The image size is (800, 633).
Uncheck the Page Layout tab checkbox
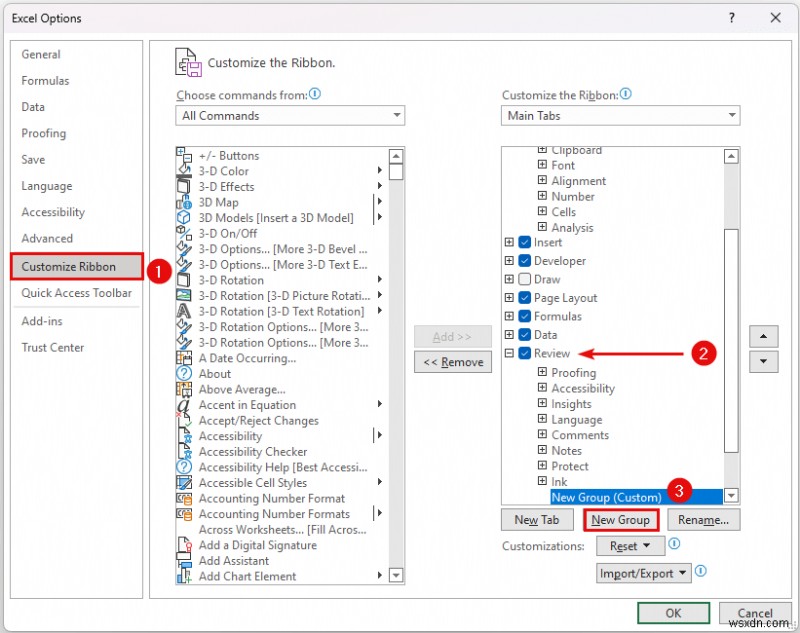(524, 297)
